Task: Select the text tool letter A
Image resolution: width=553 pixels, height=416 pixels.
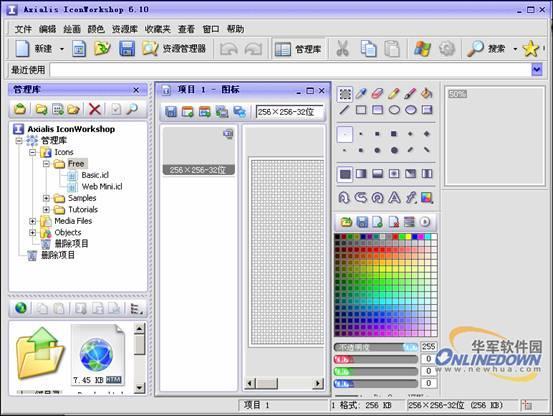Action: [394, 197]
